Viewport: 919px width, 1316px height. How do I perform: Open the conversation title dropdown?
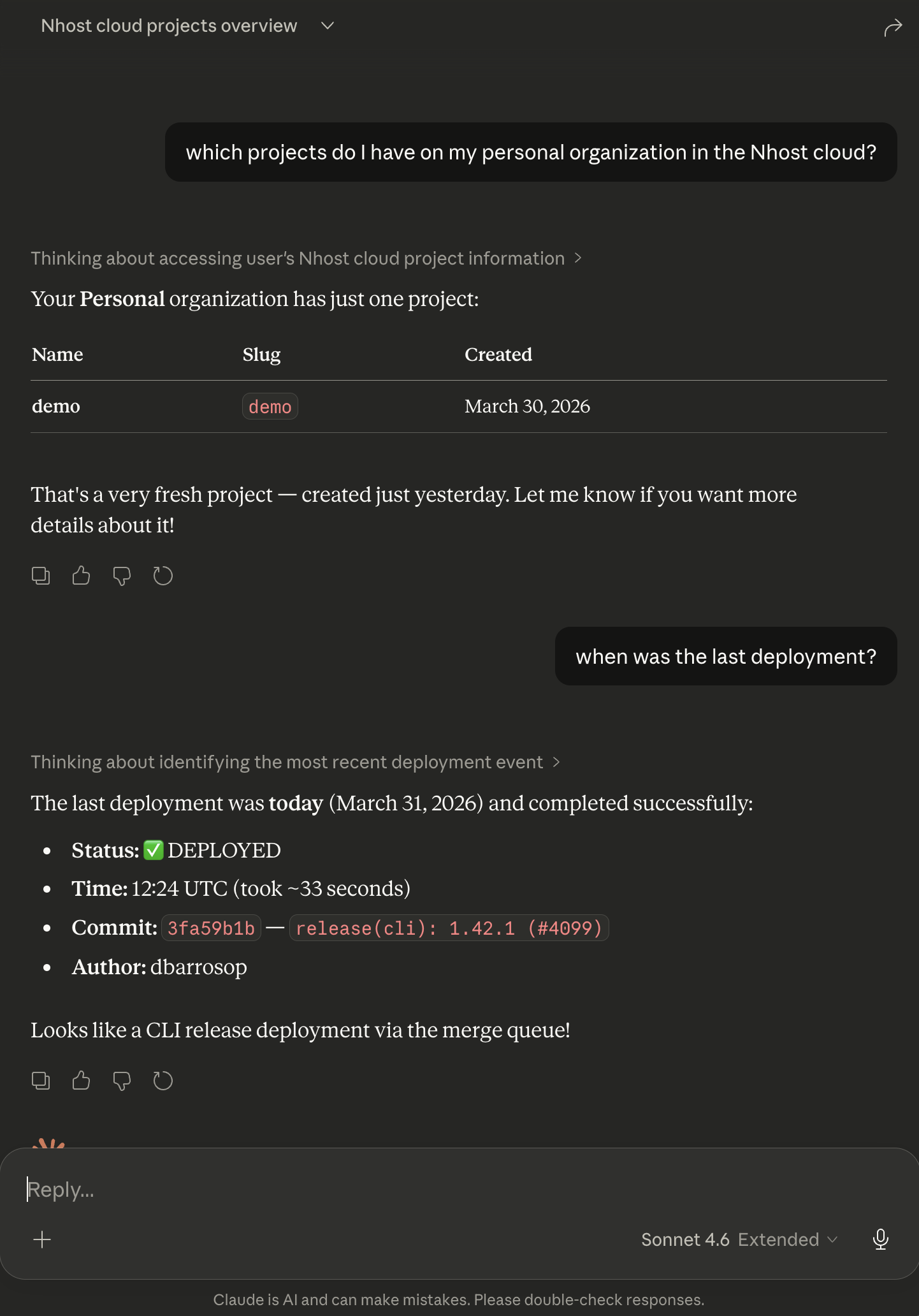(326, 26)
